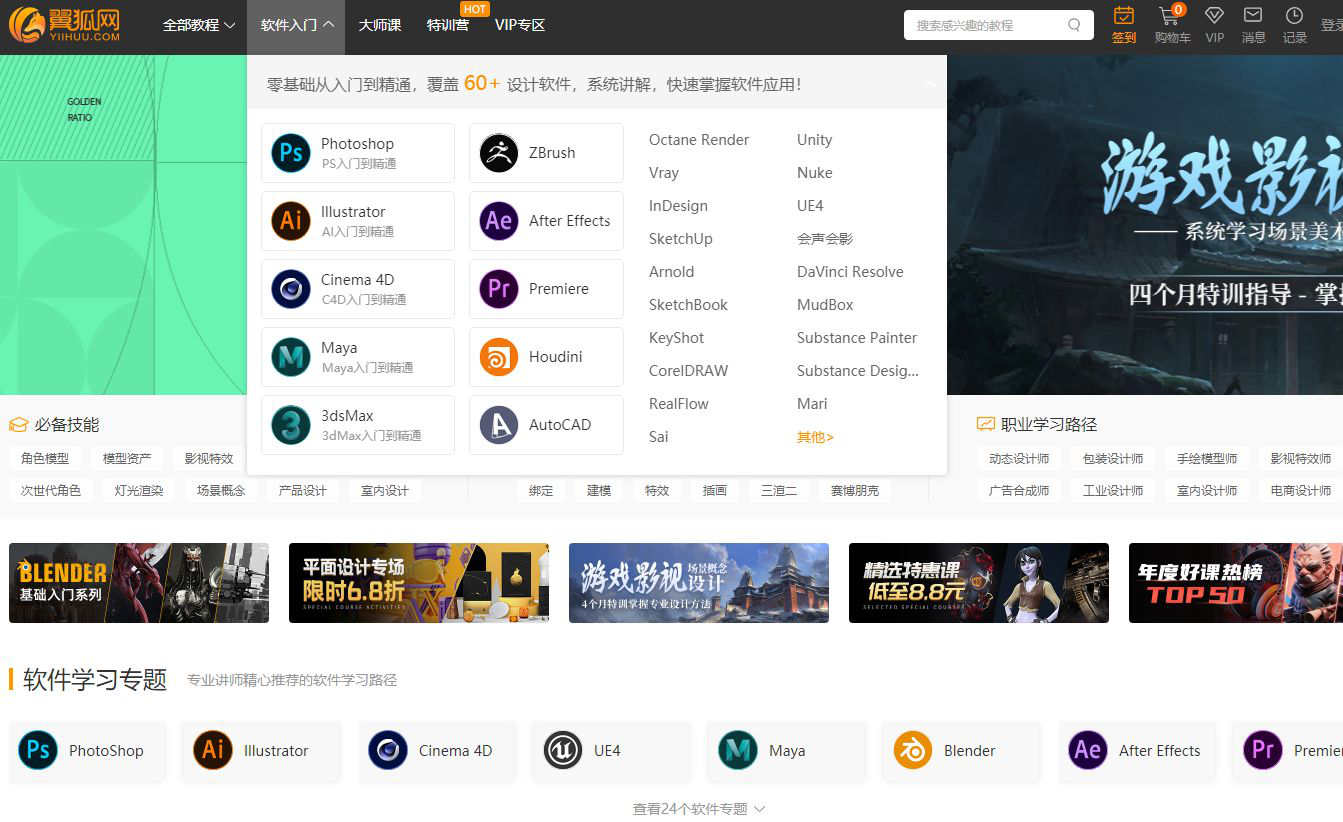Open the 游戏影视场景概念设计 small banner
This screenshot has width=1343, height=822.
click(699, 583)
